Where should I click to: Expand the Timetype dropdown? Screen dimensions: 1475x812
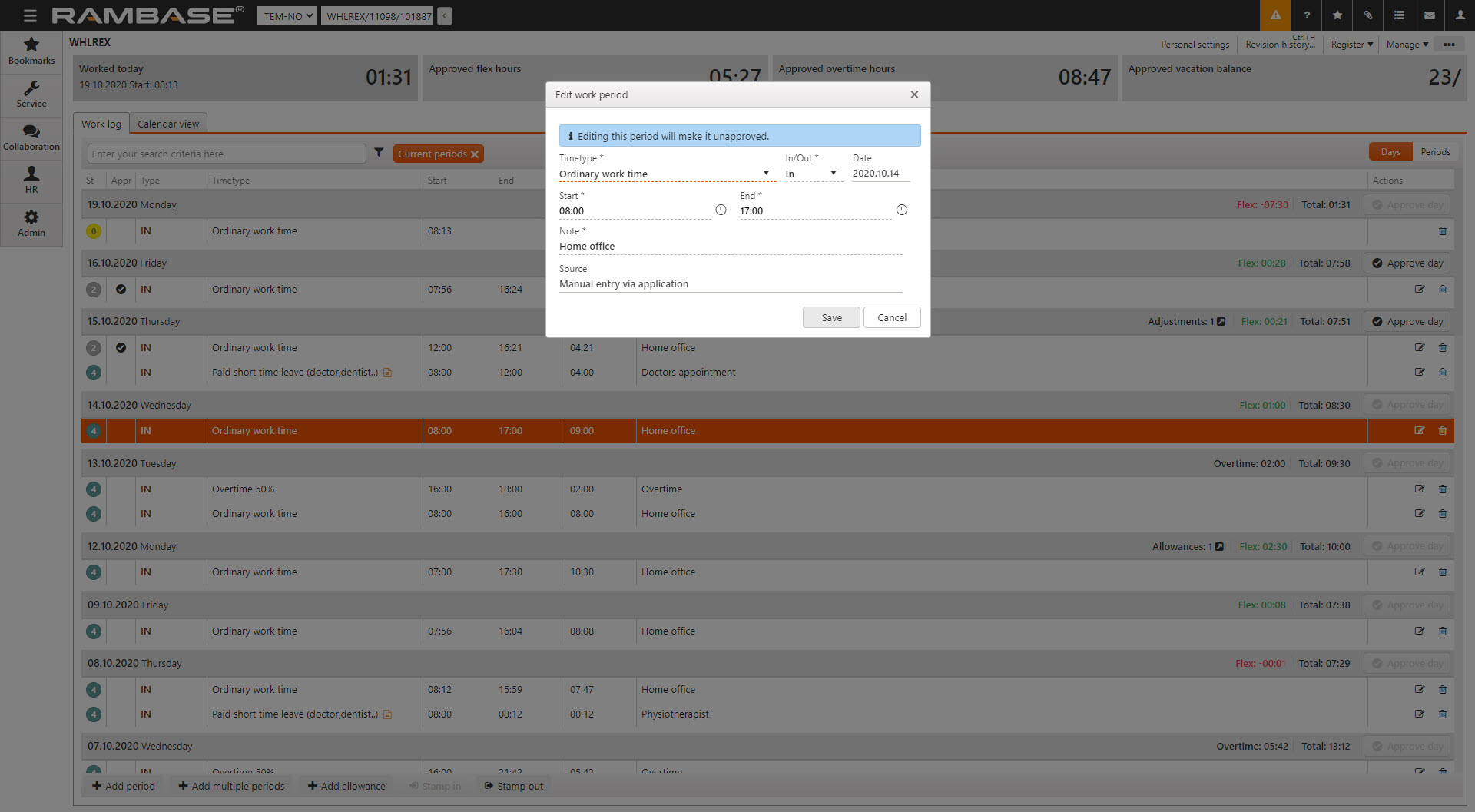click(x=765, y=174)
